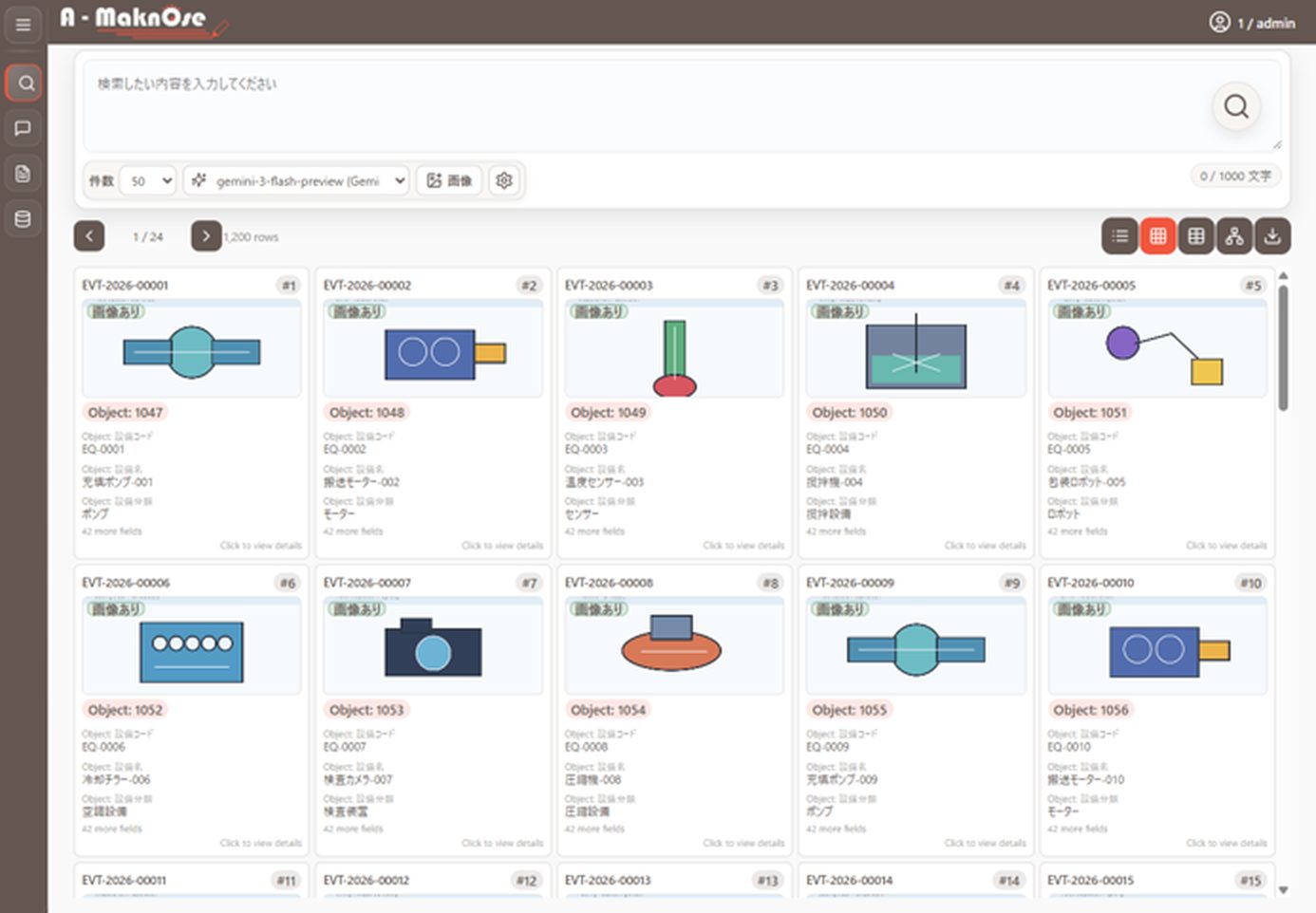The width and height of the screenshot is (1316, 913).
Task: Click the round magnifier search button
Action: point(1235,106)
